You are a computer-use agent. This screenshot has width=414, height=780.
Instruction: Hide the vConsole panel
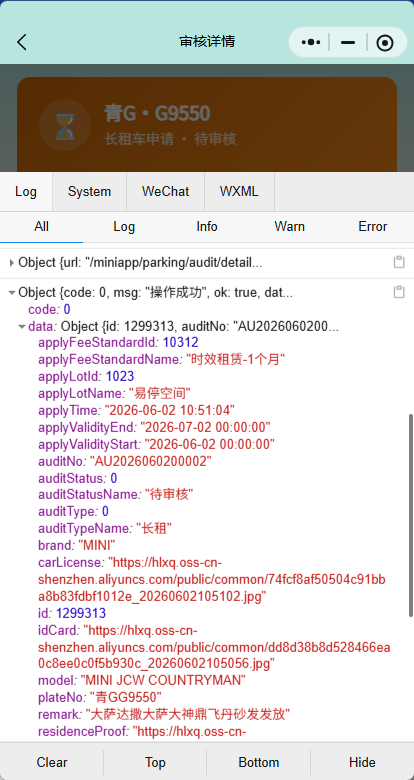pos(362,762)
